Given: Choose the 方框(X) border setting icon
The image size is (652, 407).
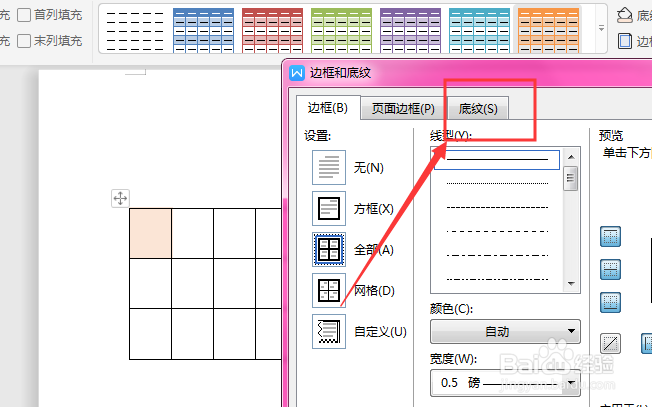Looking at the screenshot, I should click(329, 208).
